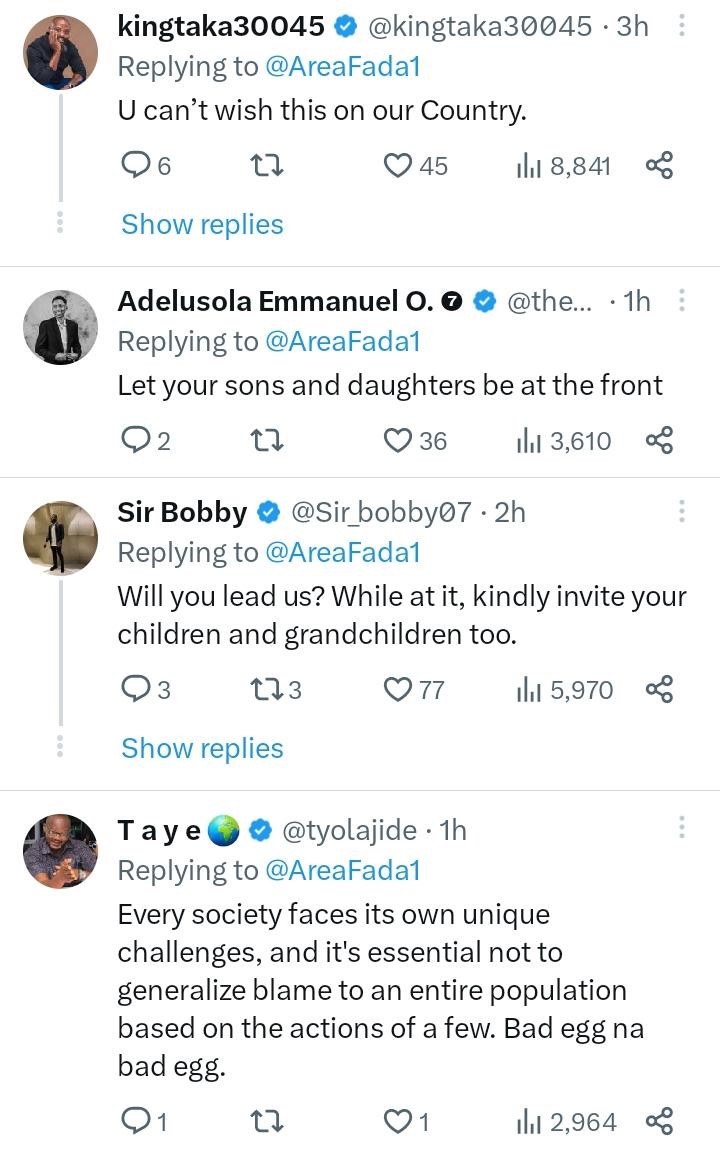The height and width of the screenshot is (1154, 720).
Task: Like the "U can't wish this" tweet
Action: coord(399,166)
